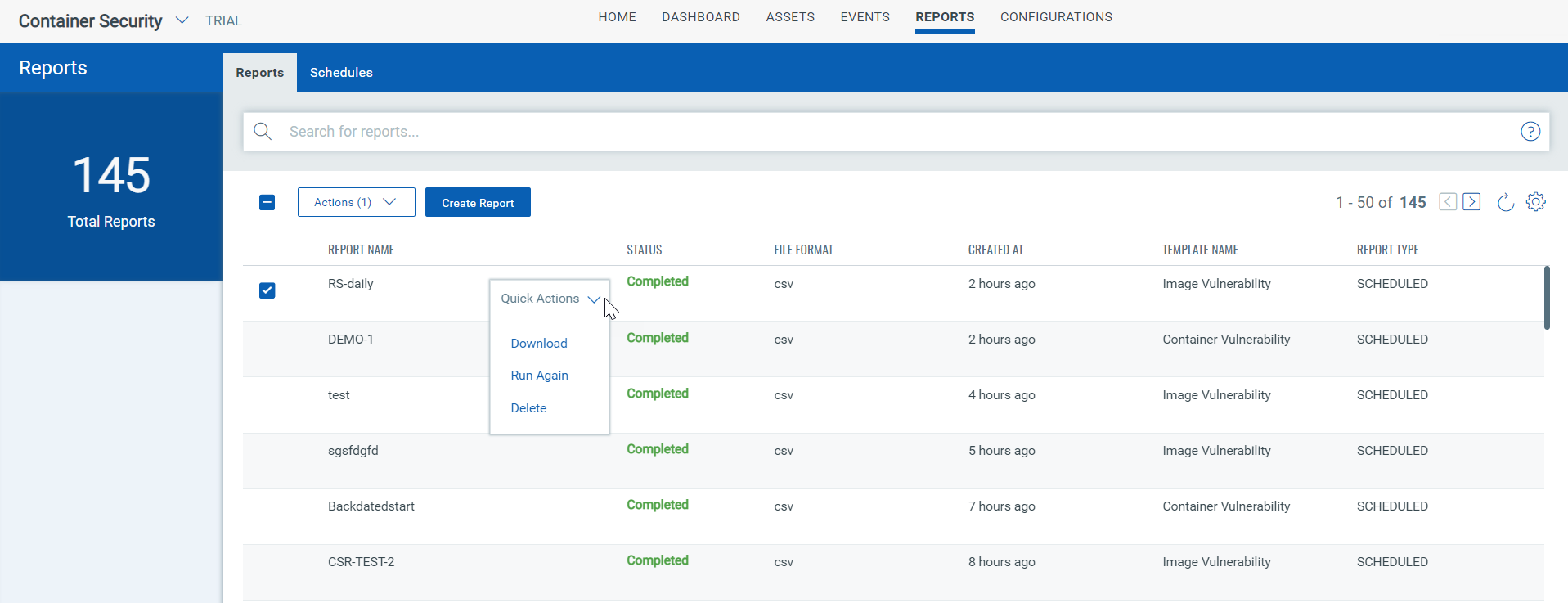Open the REPORTS navigation item
Image resolution: width=1568 pixels, height=603 pixels.
pyautogui.click(x=945, y=17)
